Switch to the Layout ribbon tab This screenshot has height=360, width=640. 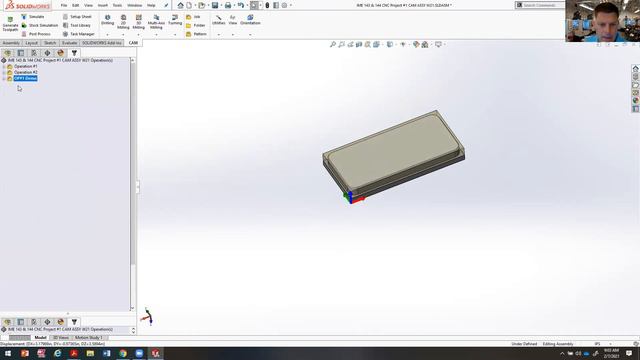point(31,43)
